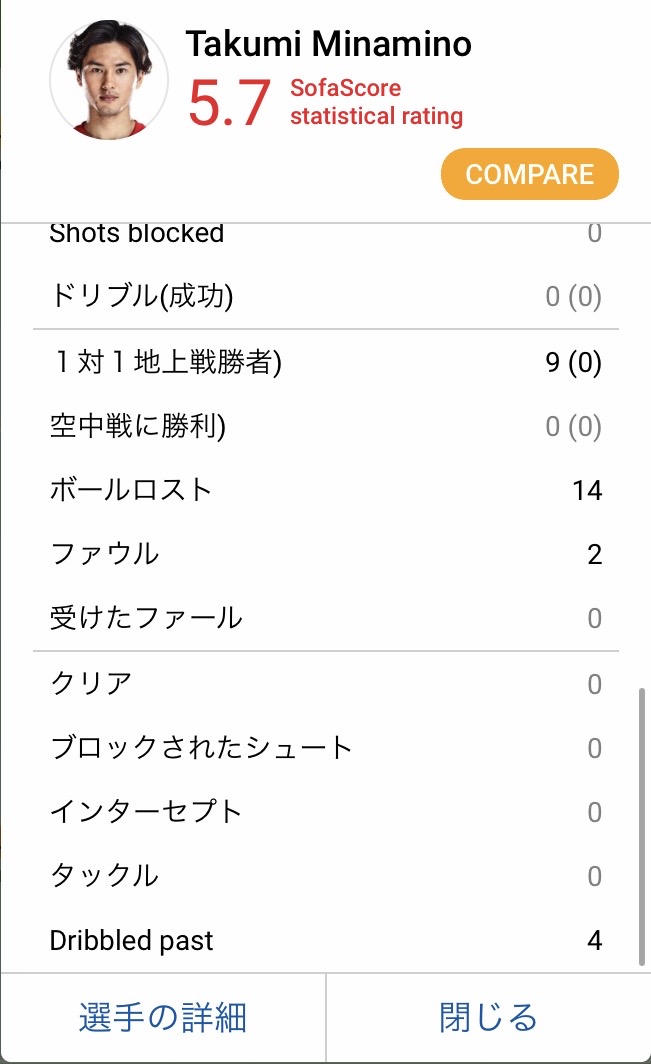Screen dimensions: 651x1064
Task: Select the インターセプト stat row
Action: click(x=325, y=812)
